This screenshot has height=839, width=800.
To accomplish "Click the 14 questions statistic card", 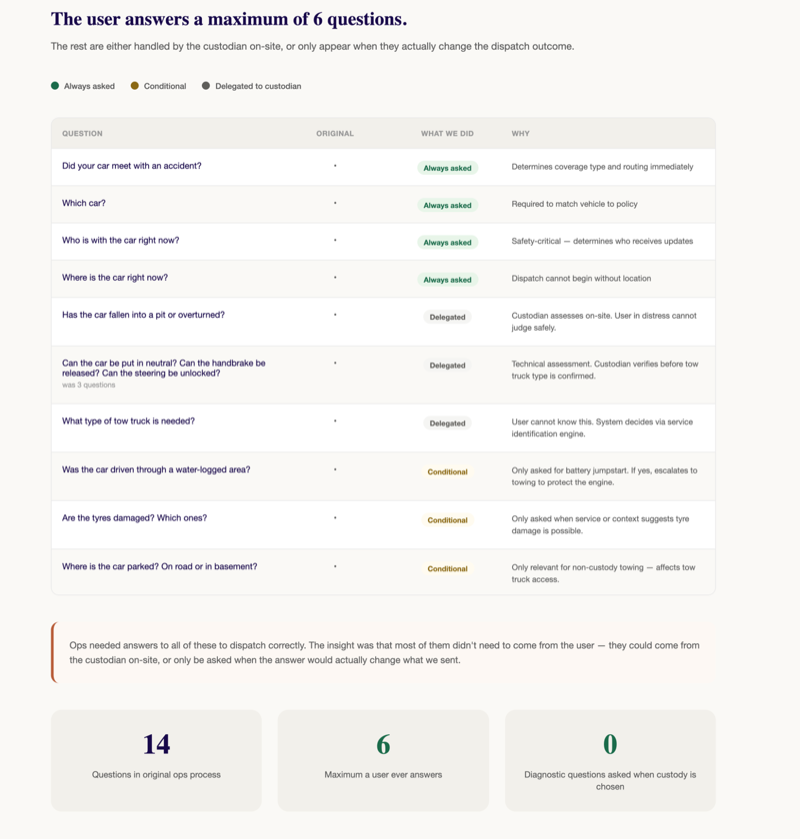I will (156, 760).
